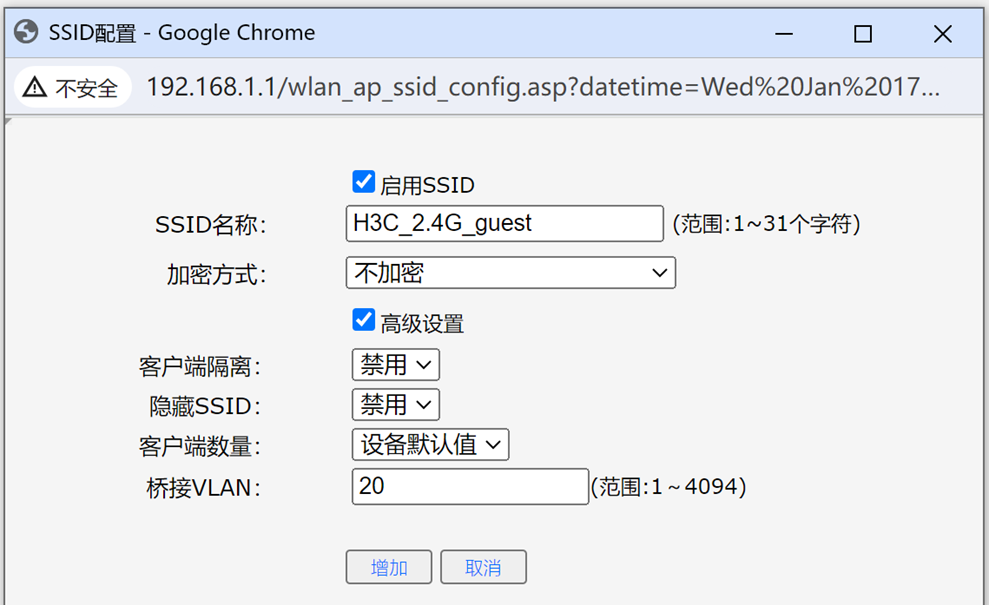Click the 不安全 security warning chip
The width and height of the screenshot is (989, 605).
(73, 87)
